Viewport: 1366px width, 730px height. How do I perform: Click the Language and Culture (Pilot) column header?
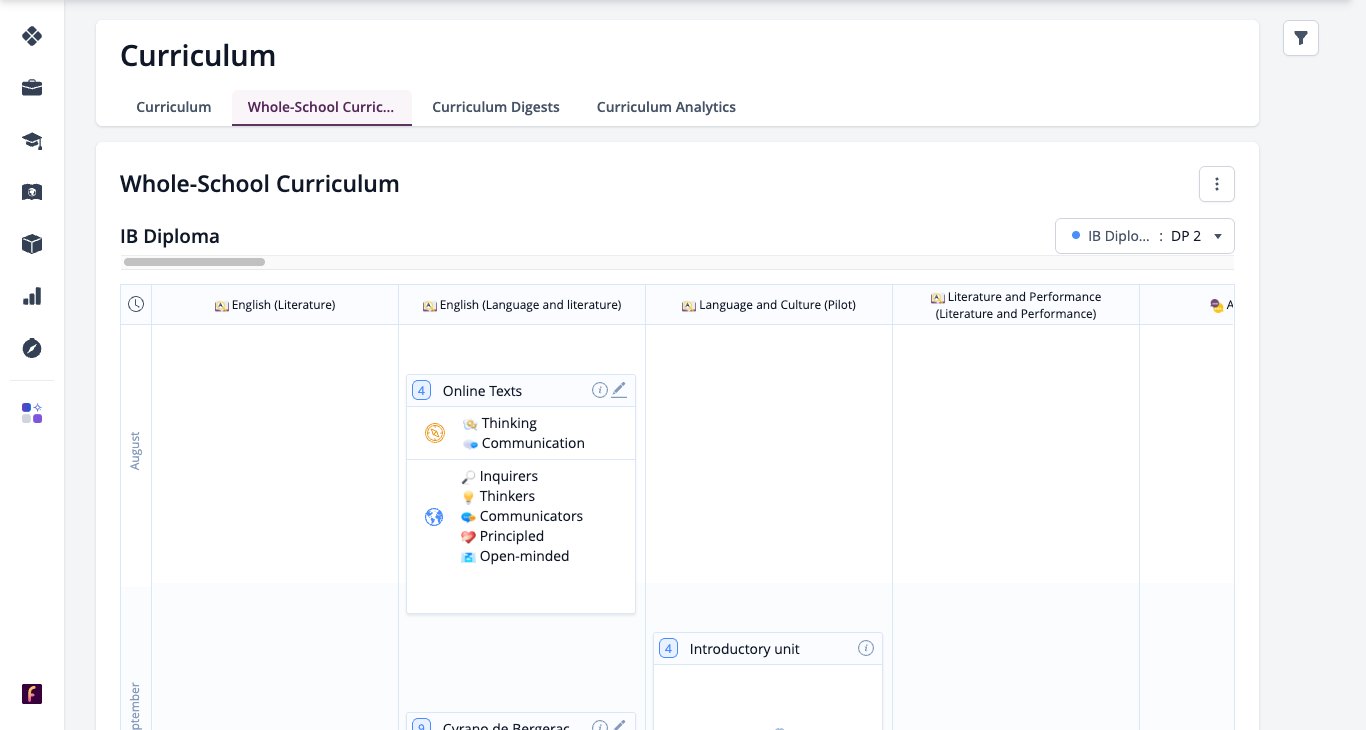(x=769, y=305)
